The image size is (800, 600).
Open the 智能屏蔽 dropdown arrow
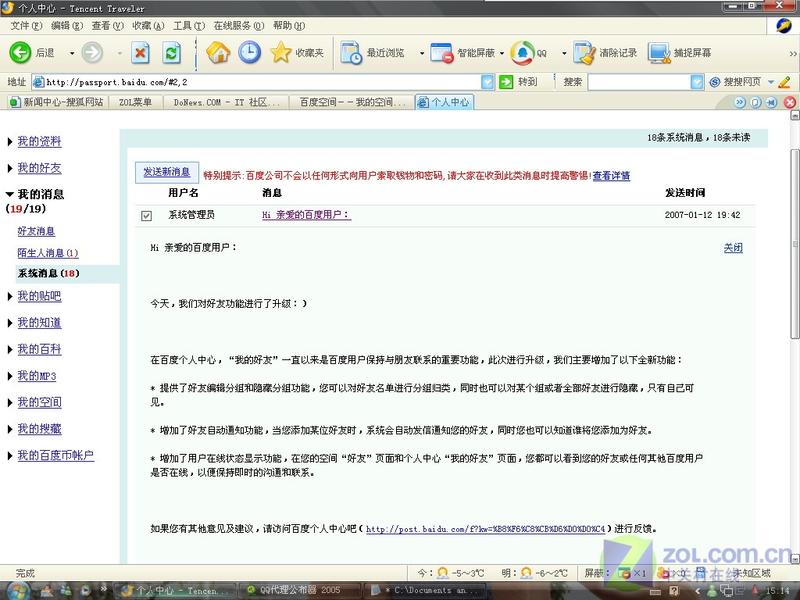[x=502, y=53]
